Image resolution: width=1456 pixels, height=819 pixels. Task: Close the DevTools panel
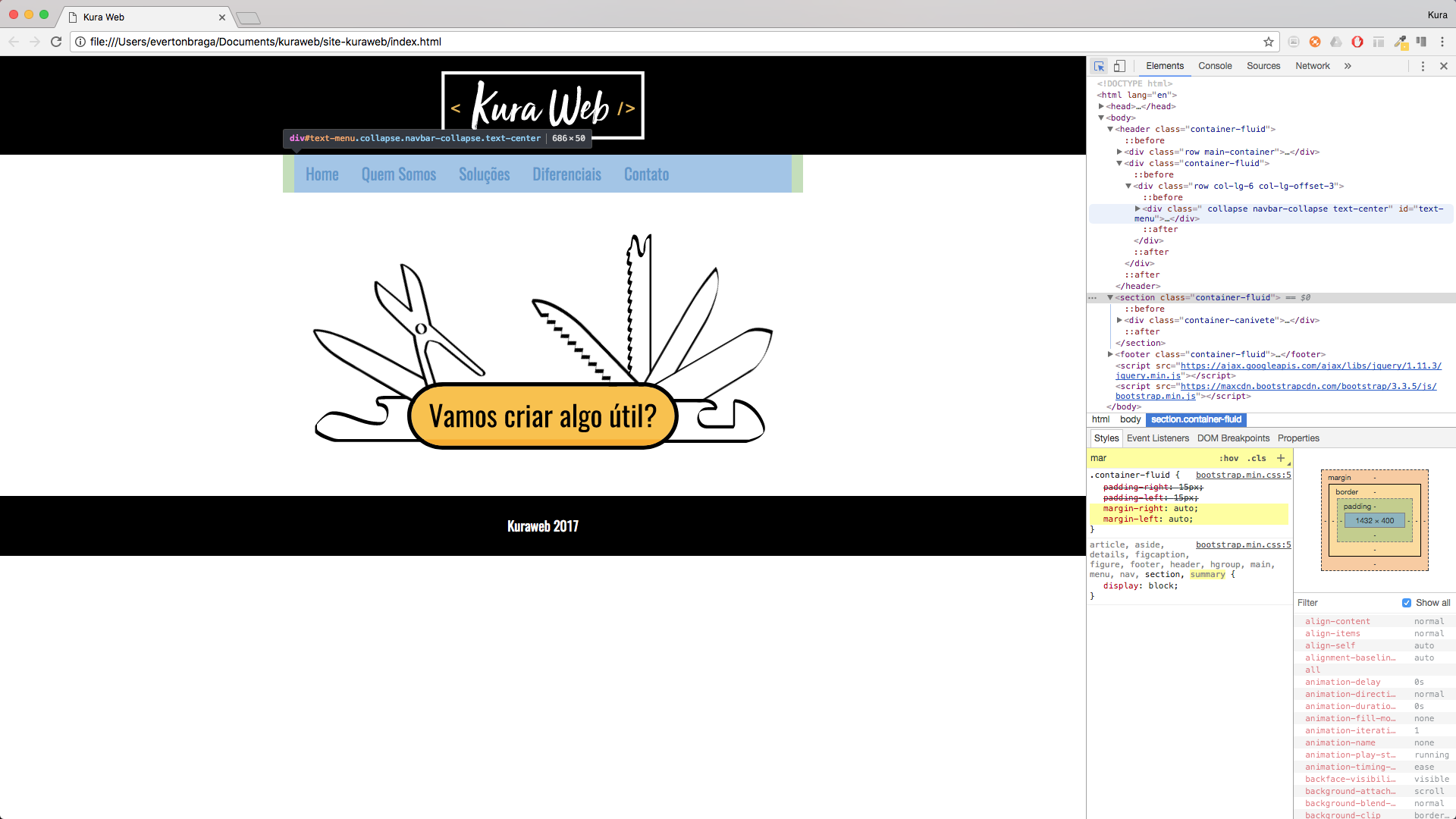[x=1444, y=66]
